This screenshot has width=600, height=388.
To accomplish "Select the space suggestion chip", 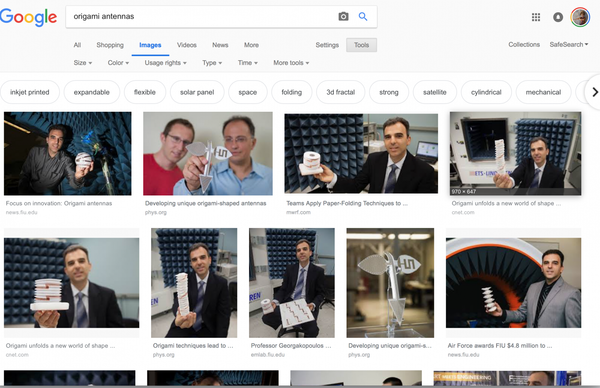I will point(248,92).
